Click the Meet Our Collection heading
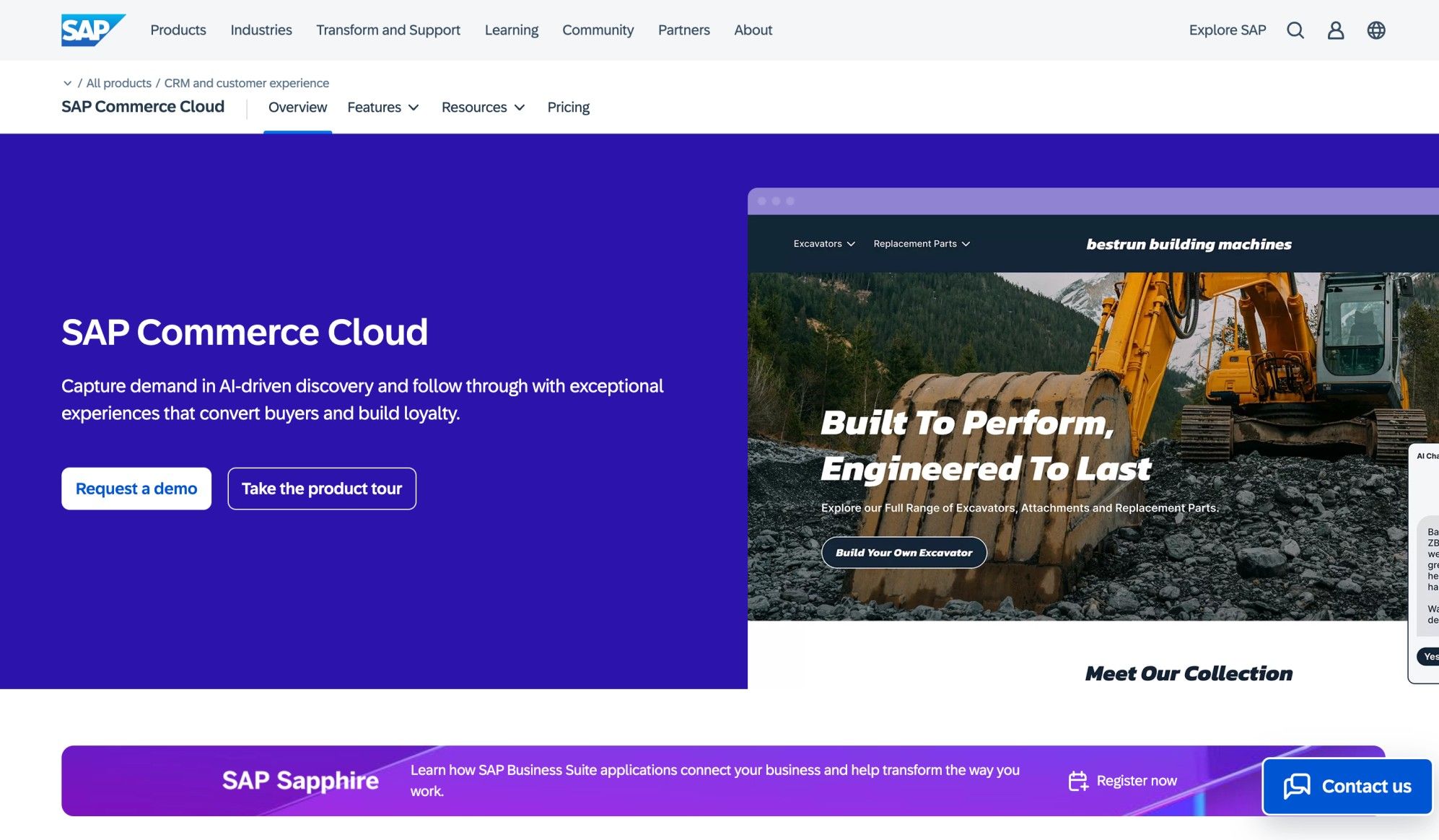 click(x=1189, y=673)
